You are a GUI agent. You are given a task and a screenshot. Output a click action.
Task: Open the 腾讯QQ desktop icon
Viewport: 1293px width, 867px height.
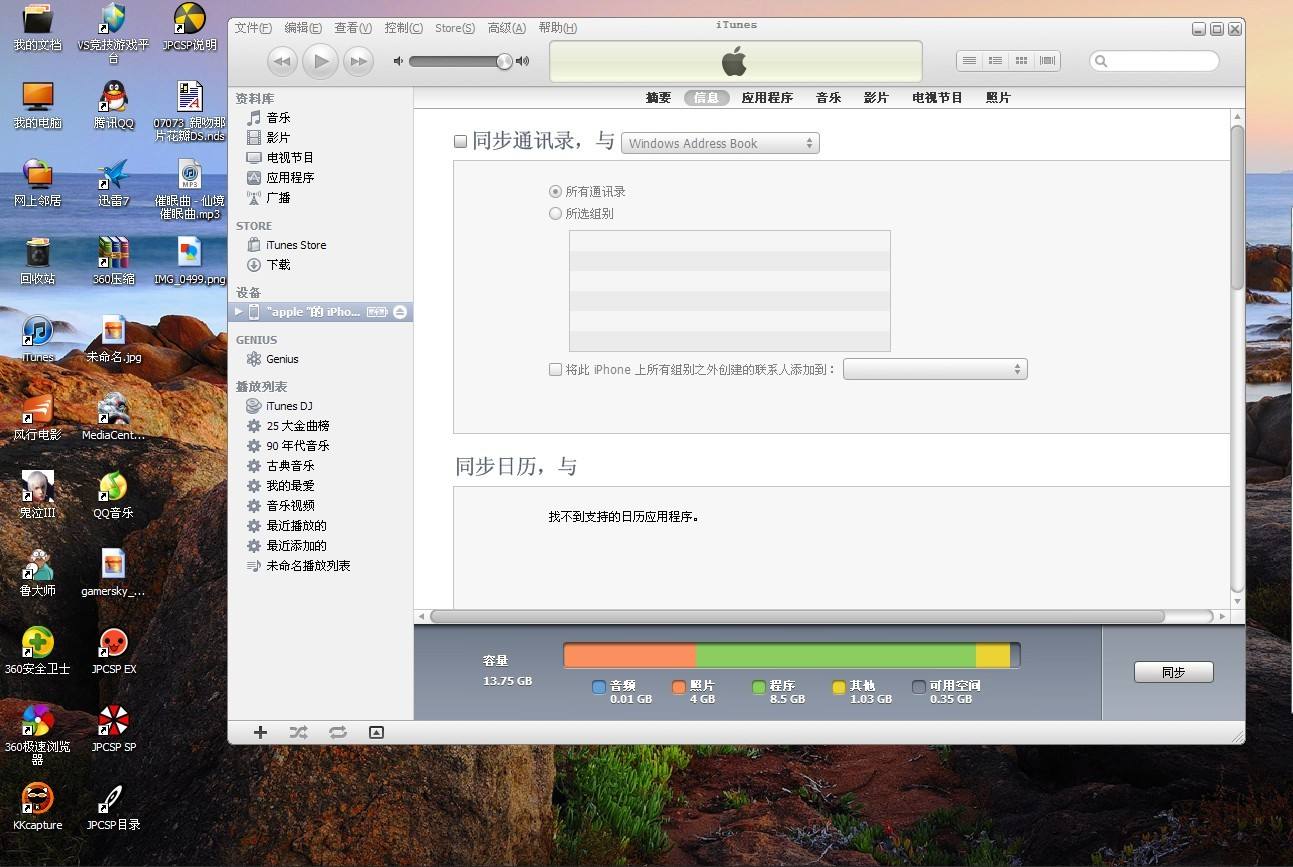point(113,105)
